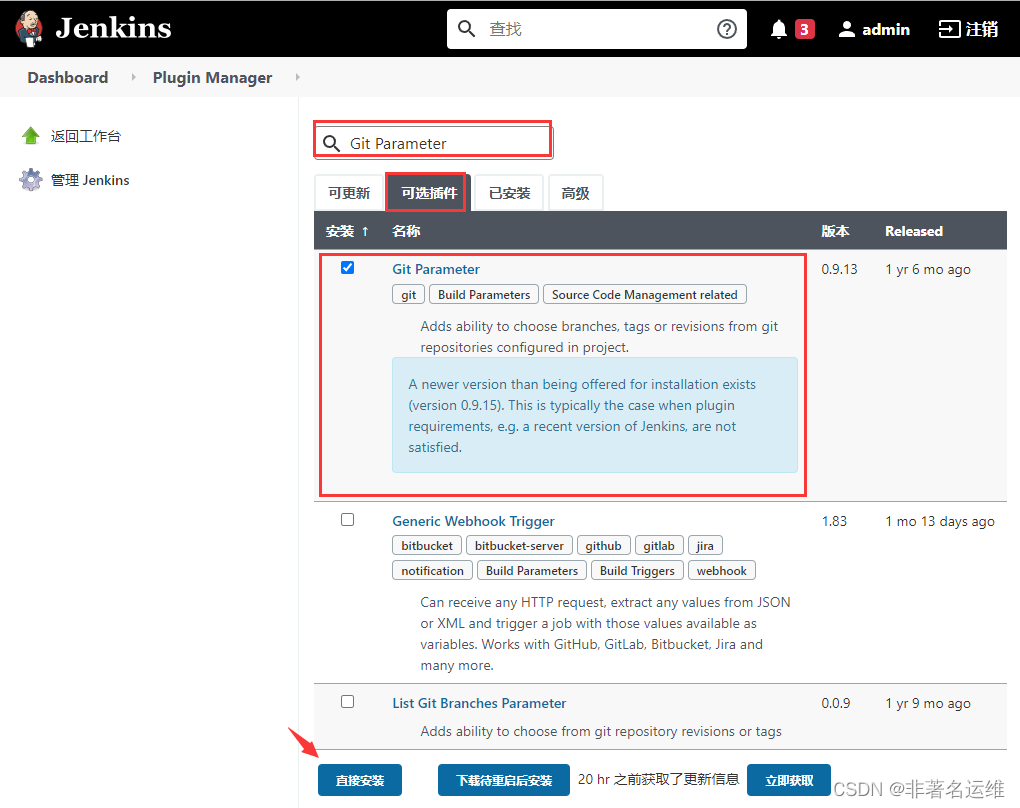This screenshot has height=808, width=1020.
Task: Click the '1 mo 13 days ago' release cell
Action: pos(940,521)
